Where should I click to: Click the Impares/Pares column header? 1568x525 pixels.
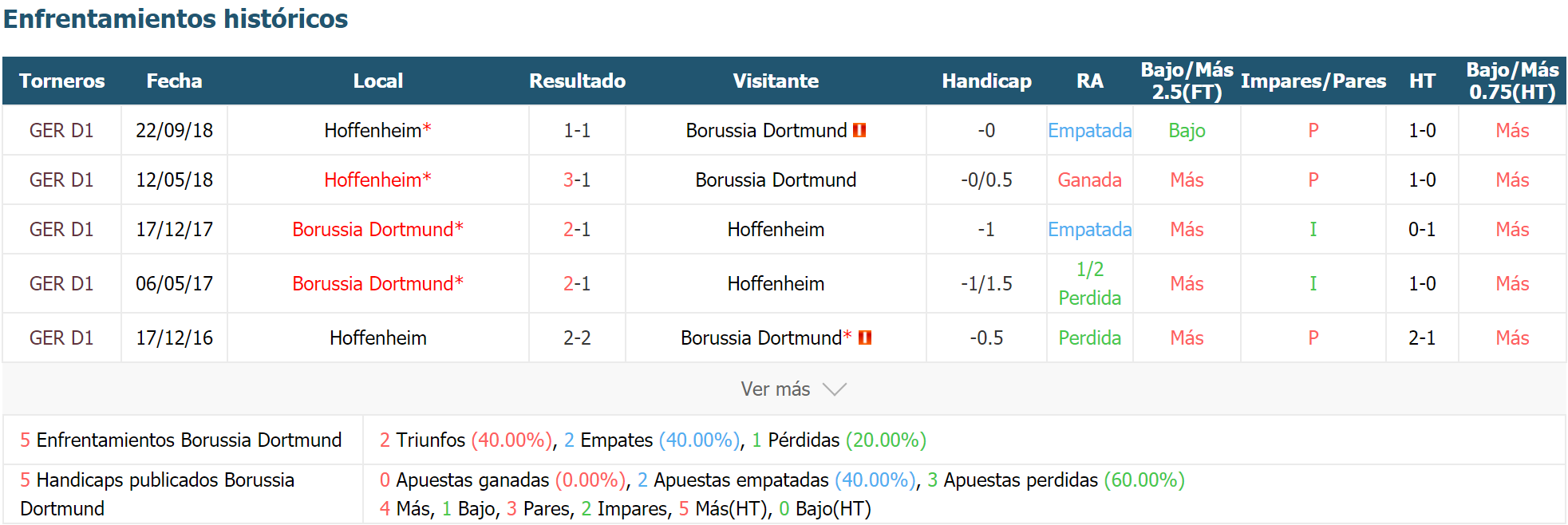tap(1313, 81)
